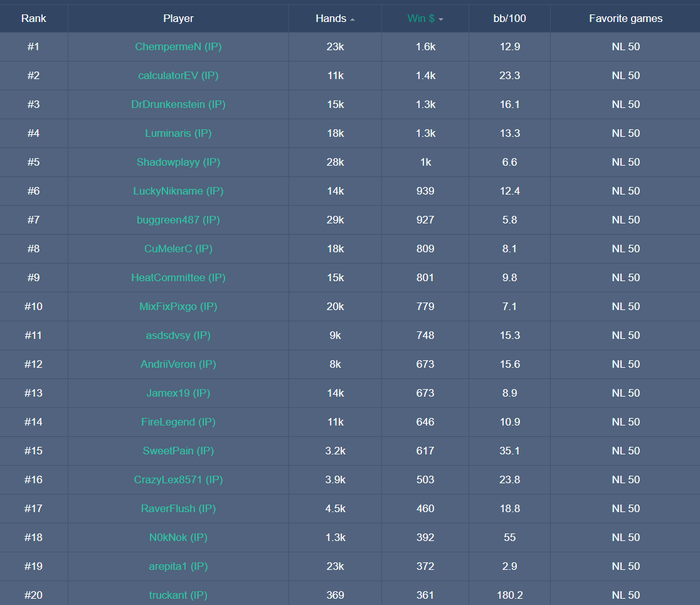Screen dimensions: 700x605
Task: Select the 12.9 bb/100 value
Action: [x=509, y=47]
